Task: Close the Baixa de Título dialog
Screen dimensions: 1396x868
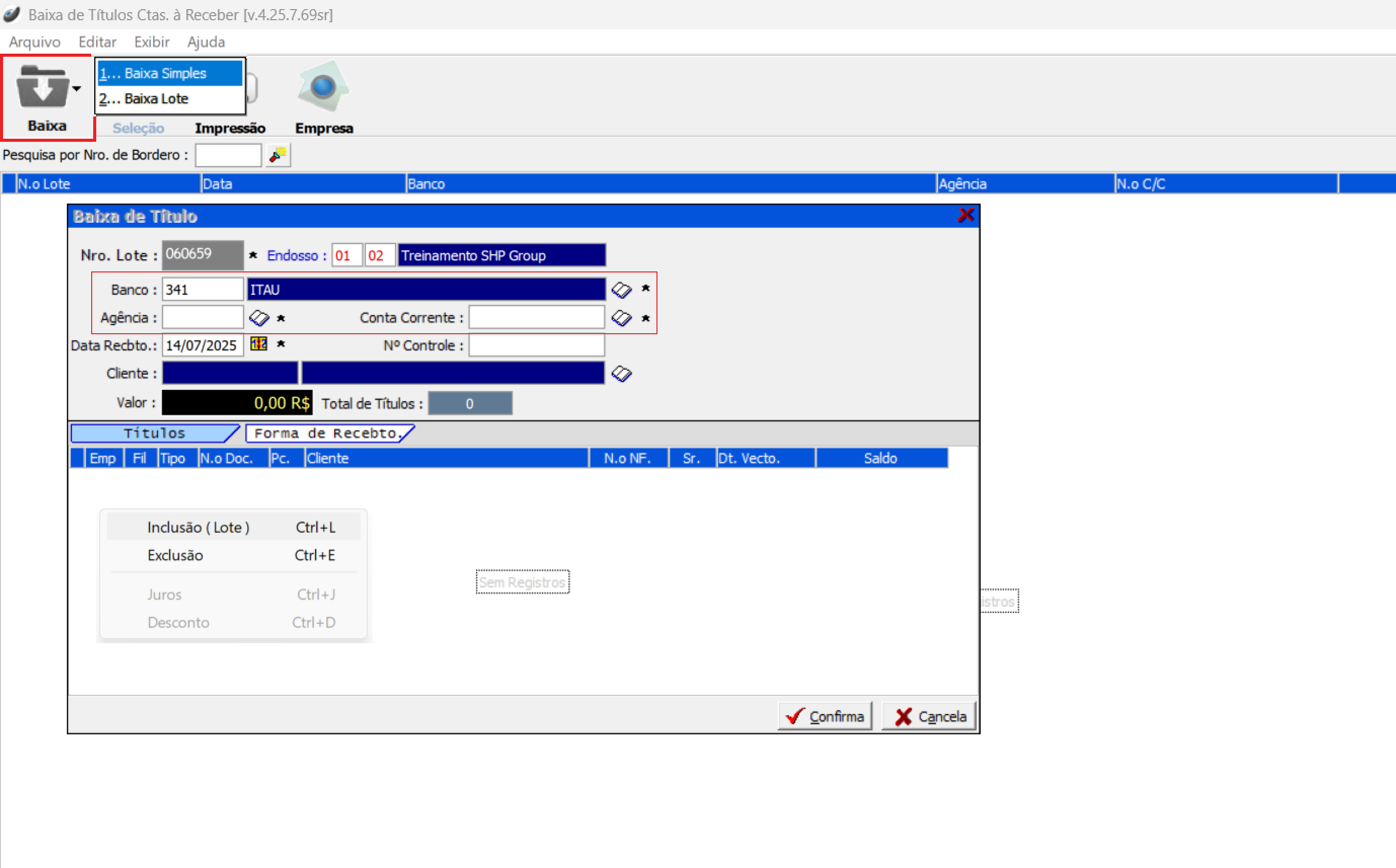Action: tap(965, 216)
